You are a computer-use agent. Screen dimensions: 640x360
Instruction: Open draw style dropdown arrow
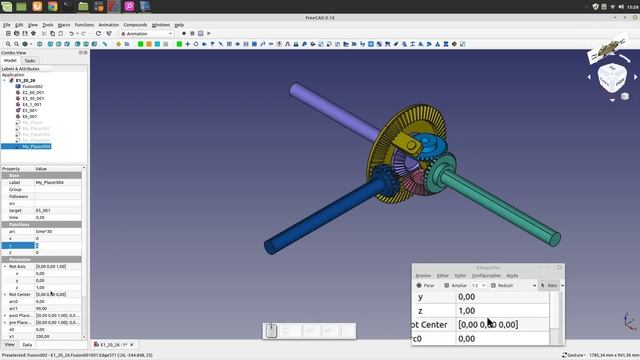31,44
